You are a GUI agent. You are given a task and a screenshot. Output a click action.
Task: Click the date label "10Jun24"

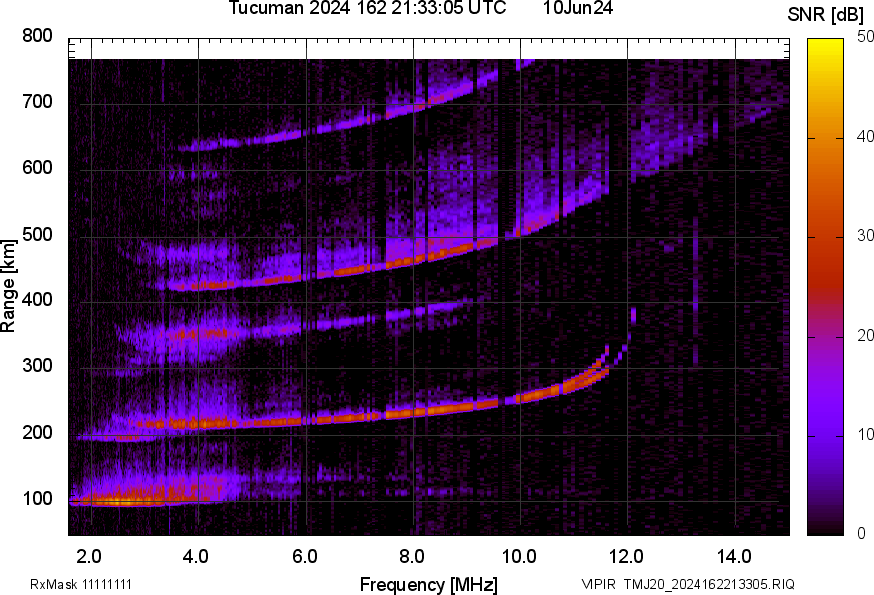click(x=578, y=8)
